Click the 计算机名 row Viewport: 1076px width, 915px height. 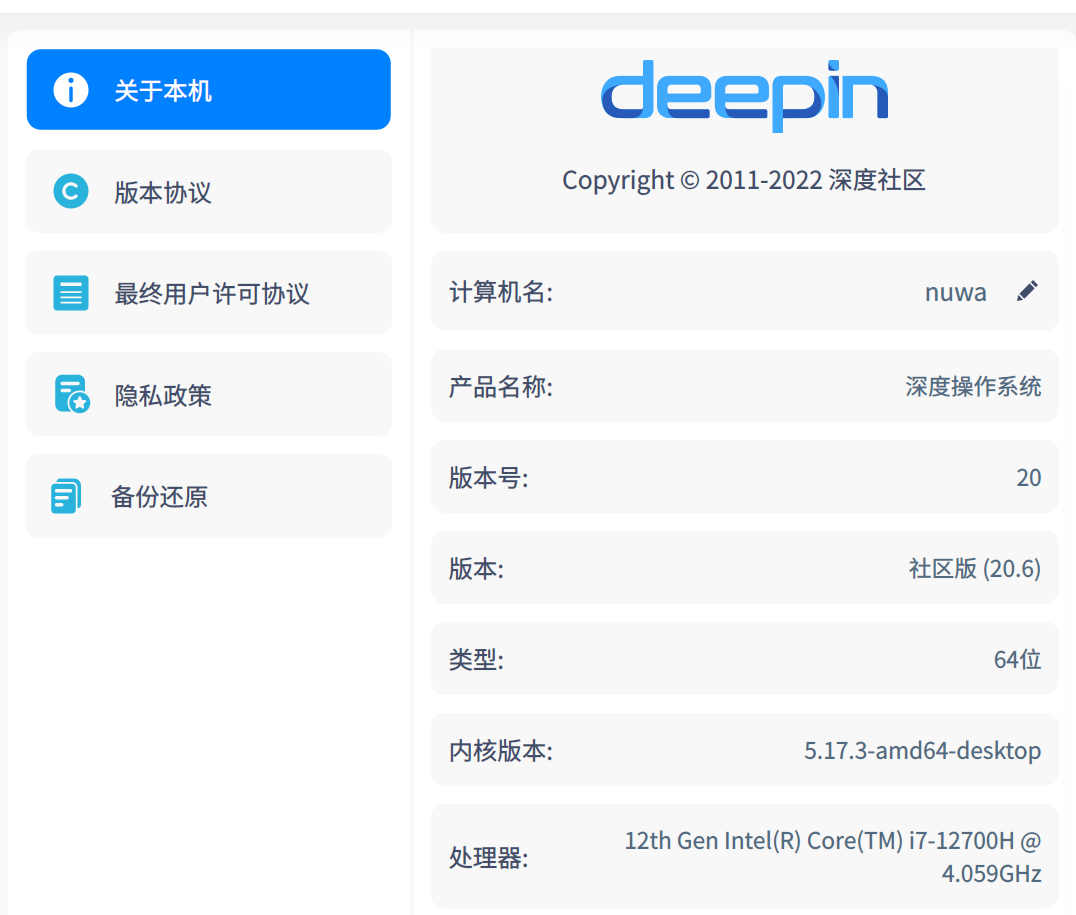tap(744, 291)
